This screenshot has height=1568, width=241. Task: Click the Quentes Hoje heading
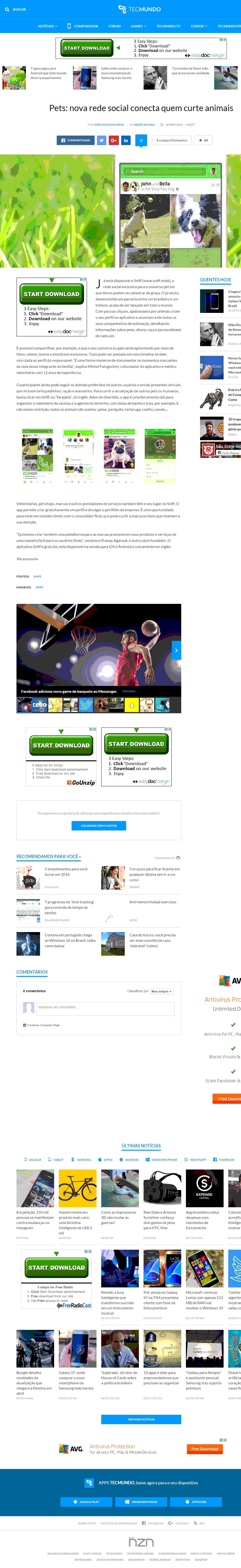tap(216, 280)
